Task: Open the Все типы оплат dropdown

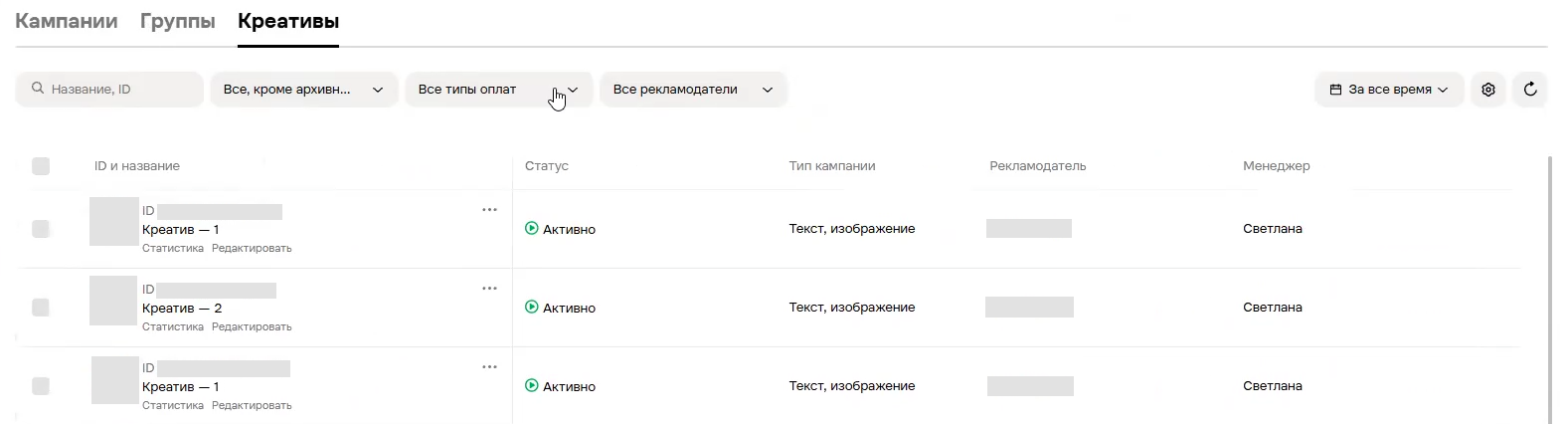Action: point(498,90)
